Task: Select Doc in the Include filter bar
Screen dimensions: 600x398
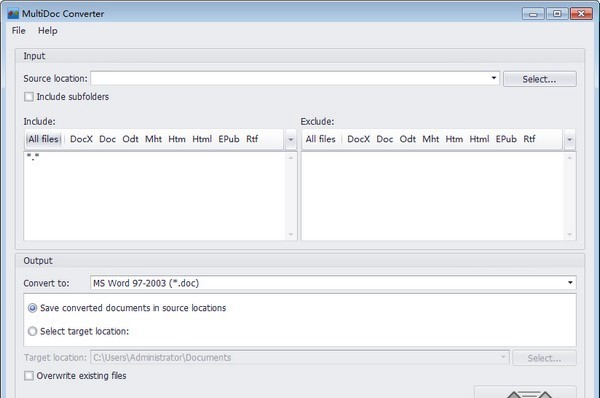Action: click(x=108, y=139)
